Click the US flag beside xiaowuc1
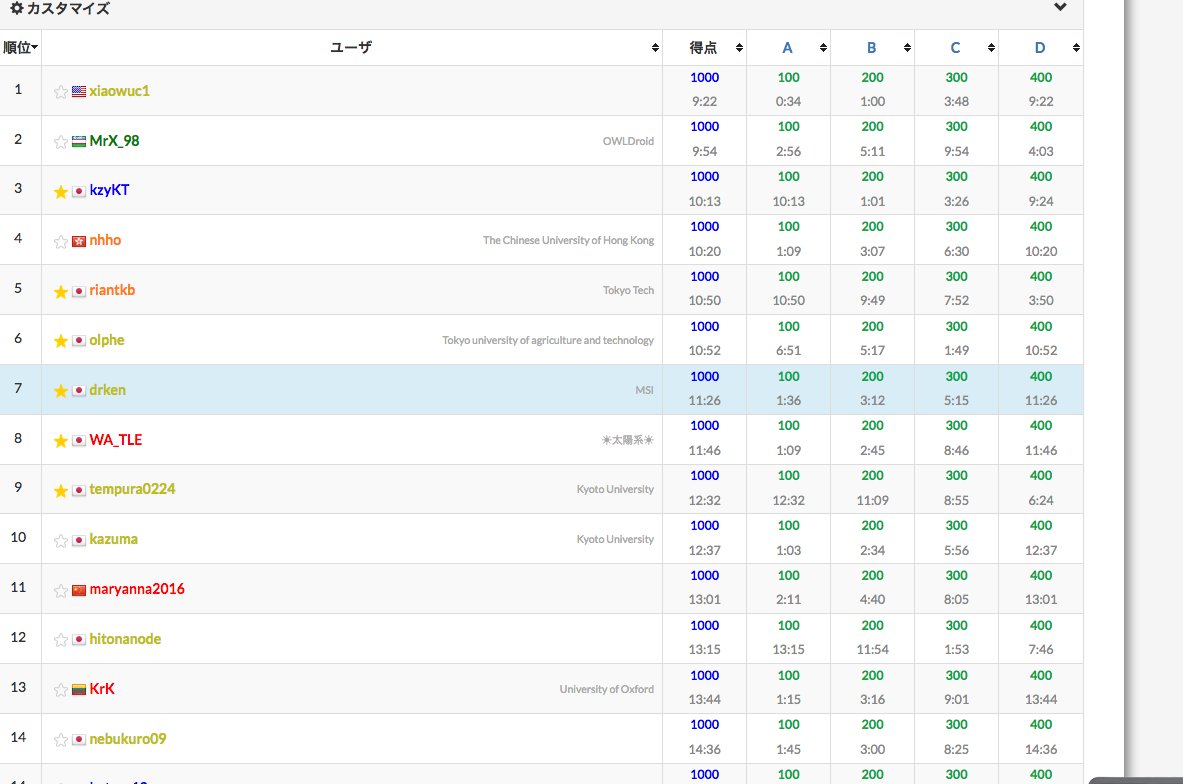This screenshot has width=1183, height=784. (x=77, y=90)
